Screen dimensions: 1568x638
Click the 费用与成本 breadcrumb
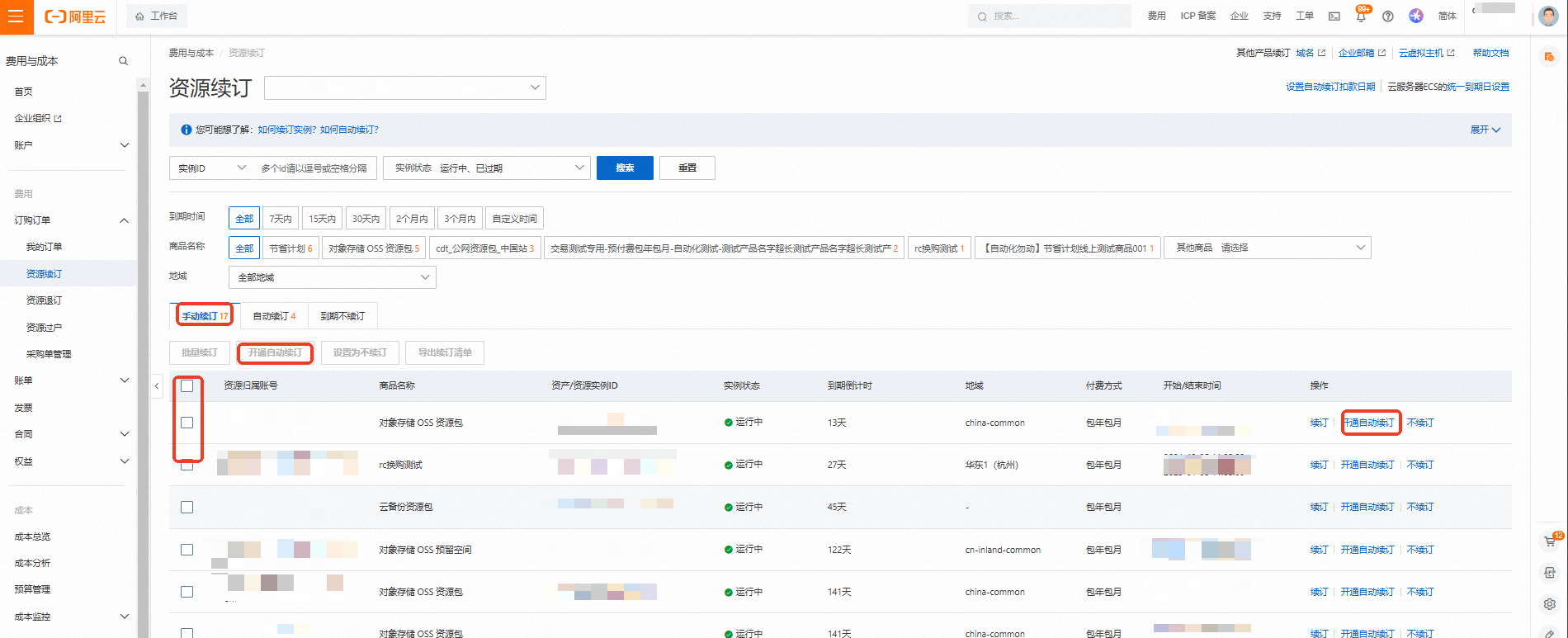point(191,53)
